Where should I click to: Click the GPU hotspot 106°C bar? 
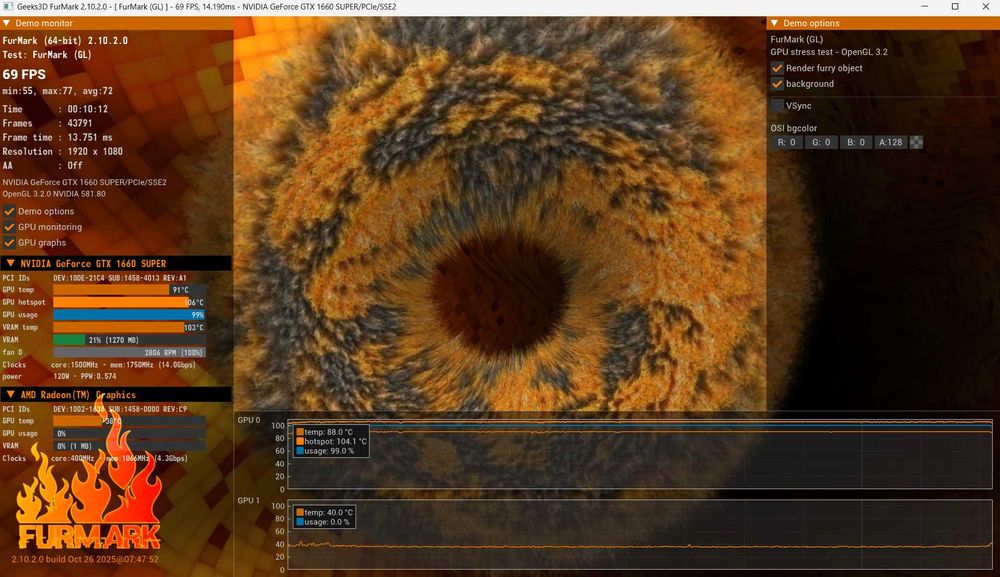coord(129,302)
